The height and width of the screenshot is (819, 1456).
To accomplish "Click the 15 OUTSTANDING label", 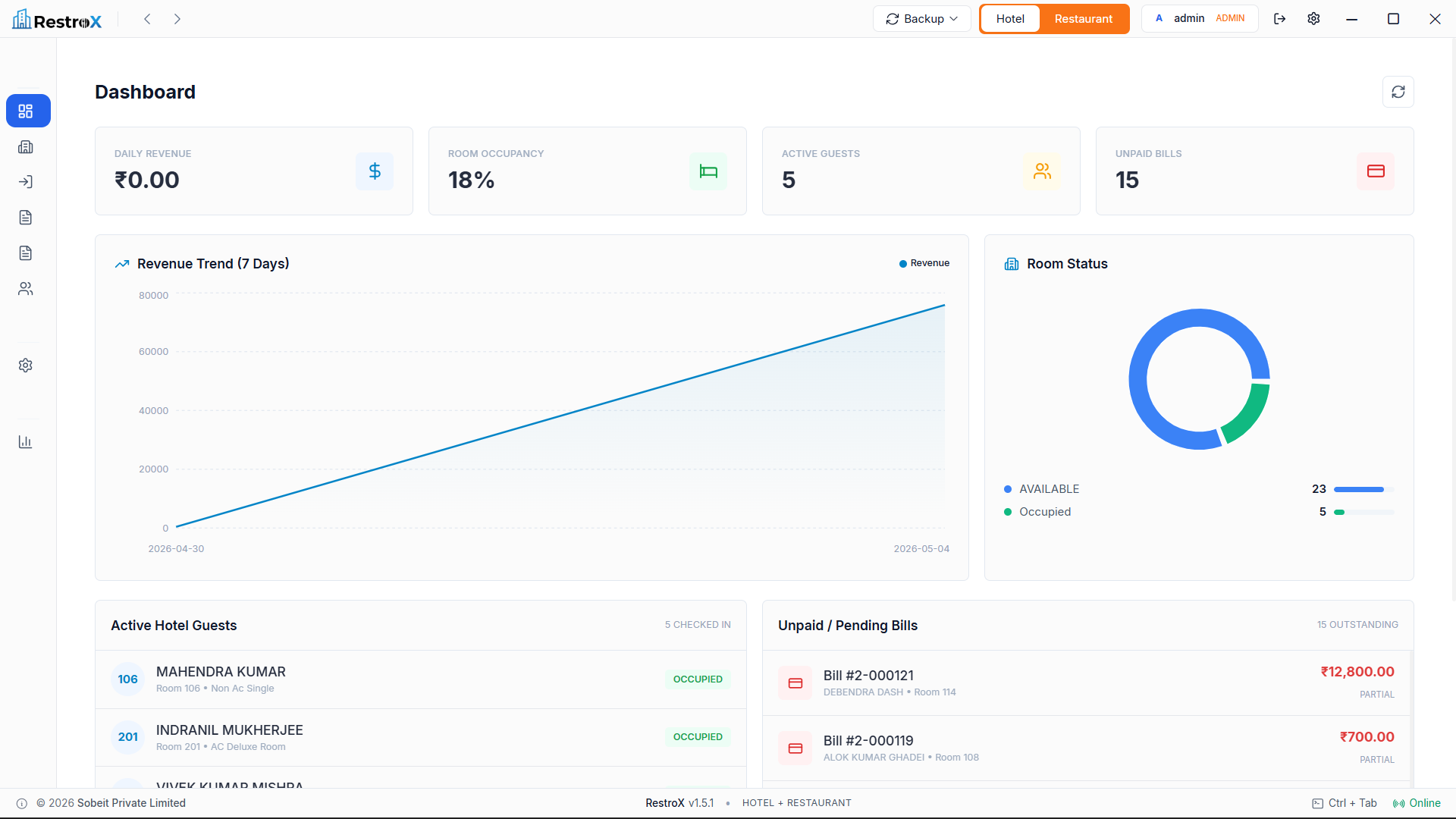I will pos(1357,625).
